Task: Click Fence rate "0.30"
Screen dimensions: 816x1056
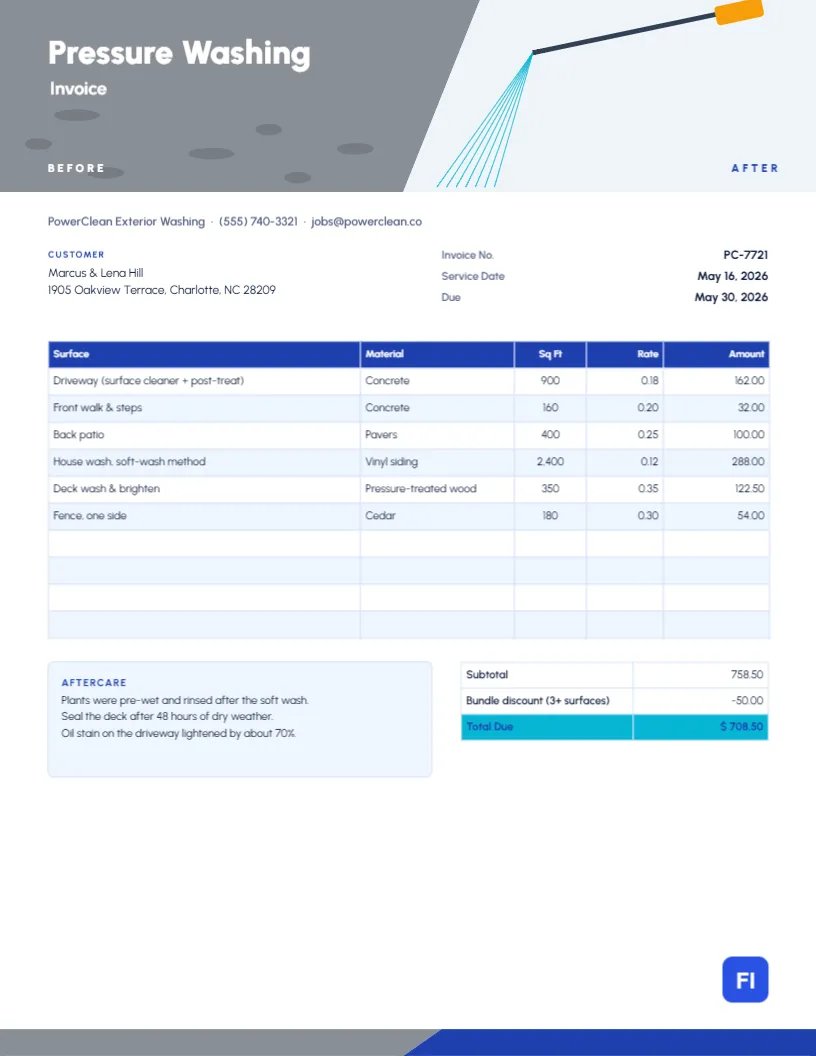Action: 648,515
